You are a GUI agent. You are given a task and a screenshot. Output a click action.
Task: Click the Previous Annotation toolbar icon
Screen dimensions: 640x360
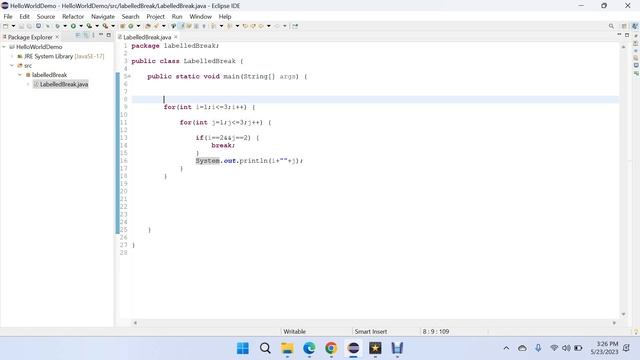coord(229,26)
